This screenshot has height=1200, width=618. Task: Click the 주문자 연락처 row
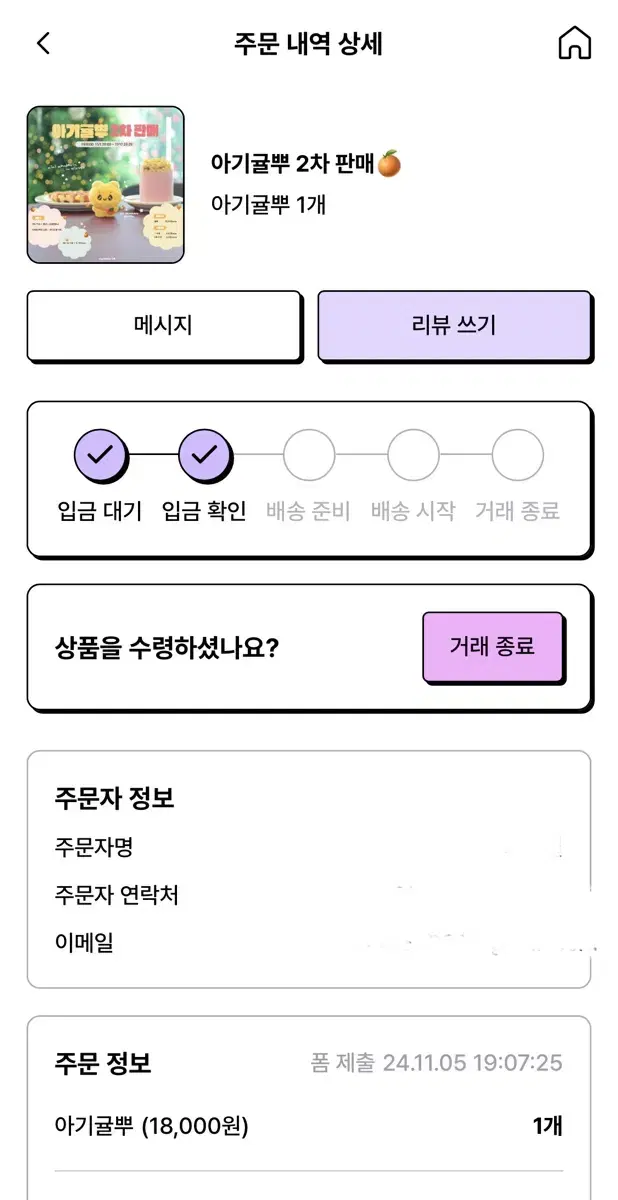tap(308, 895)
